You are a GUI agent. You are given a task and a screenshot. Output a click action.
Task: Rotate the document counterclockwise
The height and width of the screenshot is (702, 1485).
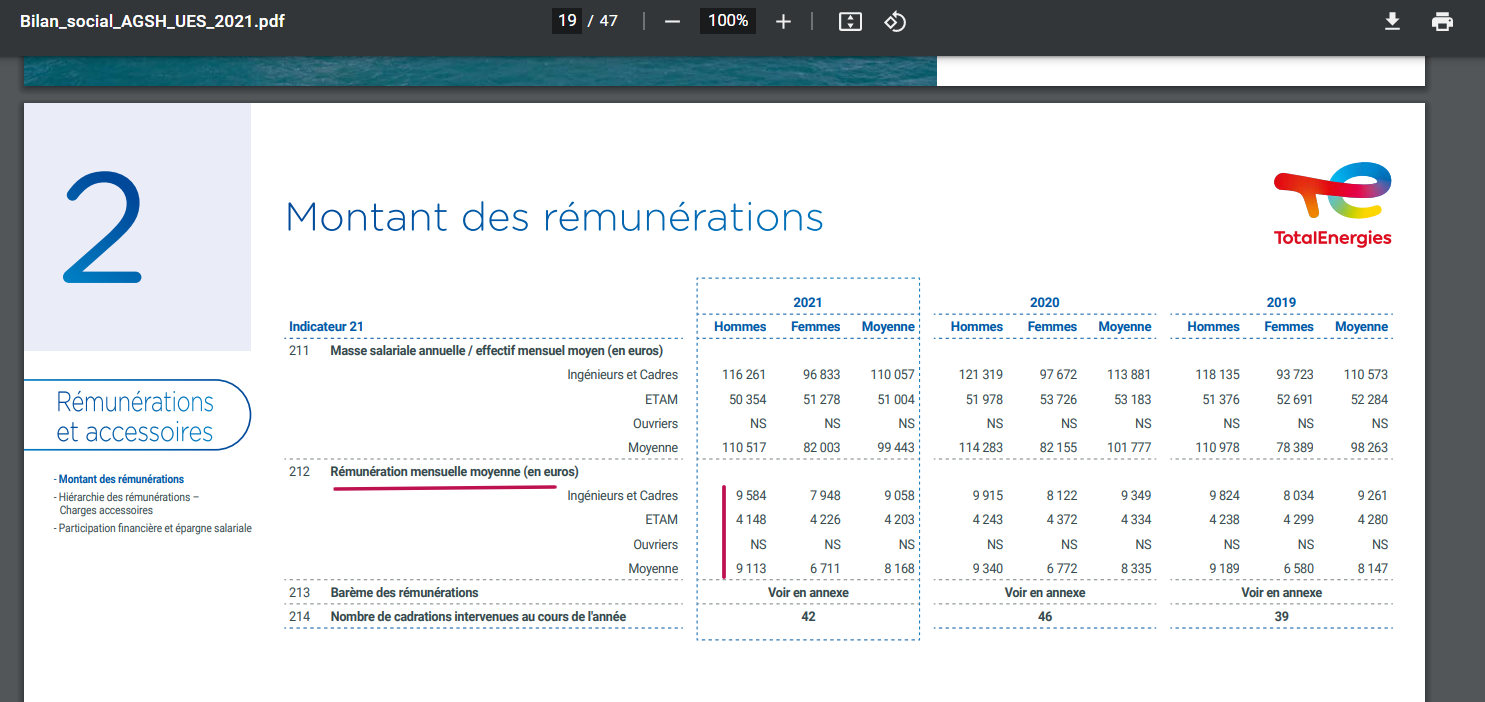[x=895, y=21]
